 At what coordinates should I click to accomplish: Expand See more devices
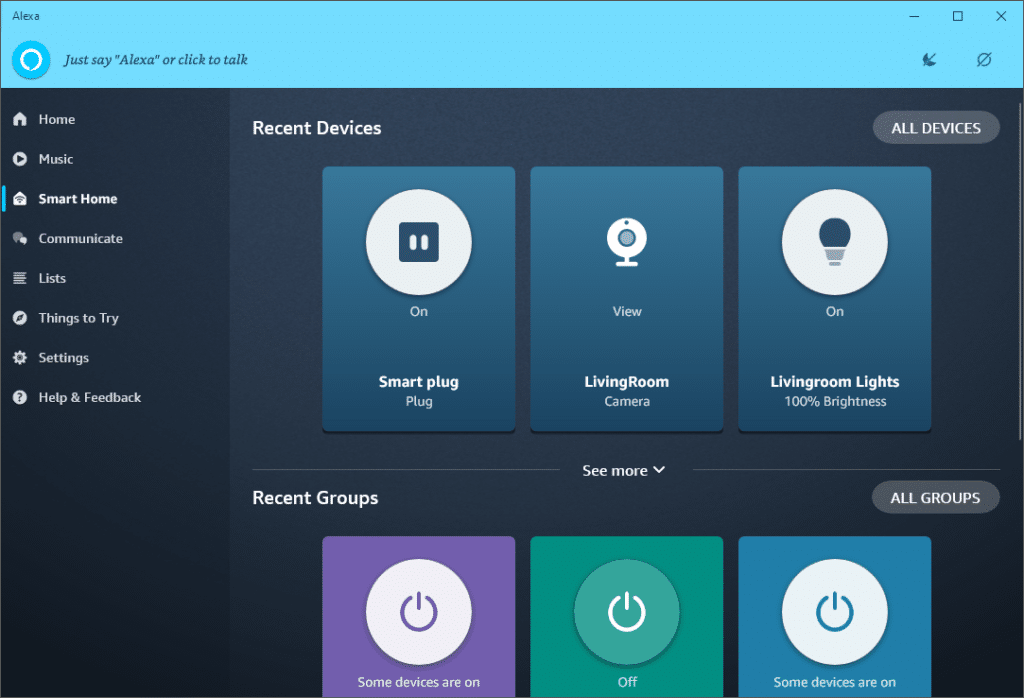pos(624,471)
